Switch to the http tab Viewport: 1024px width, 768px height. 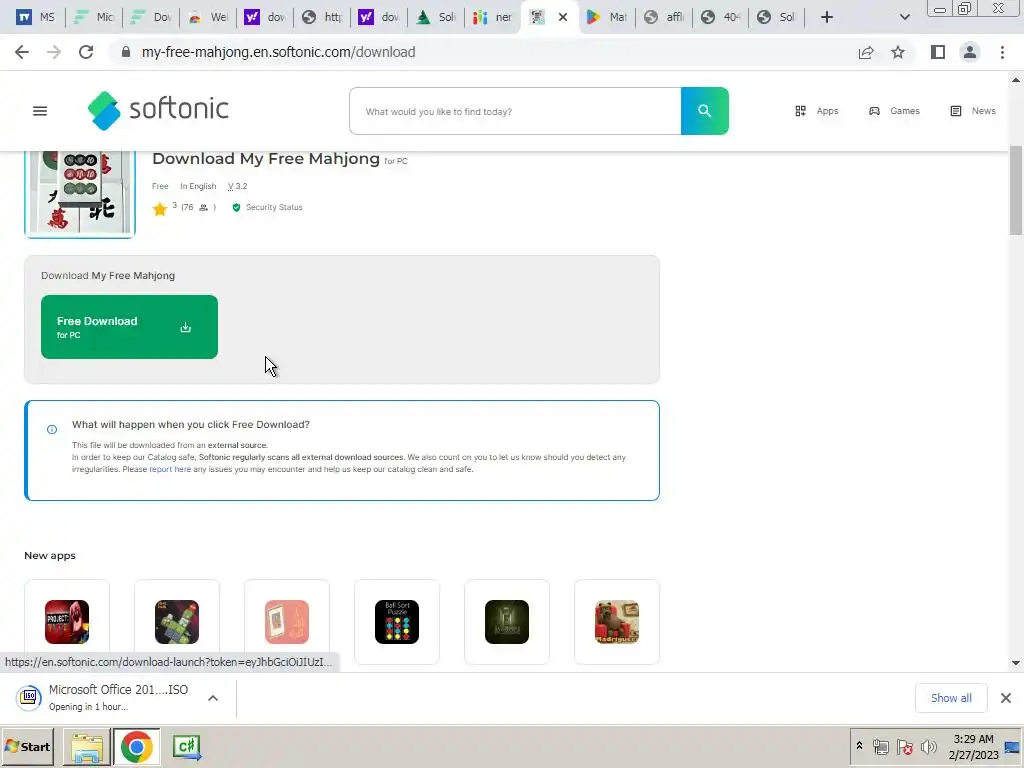(x=322, y=17)
